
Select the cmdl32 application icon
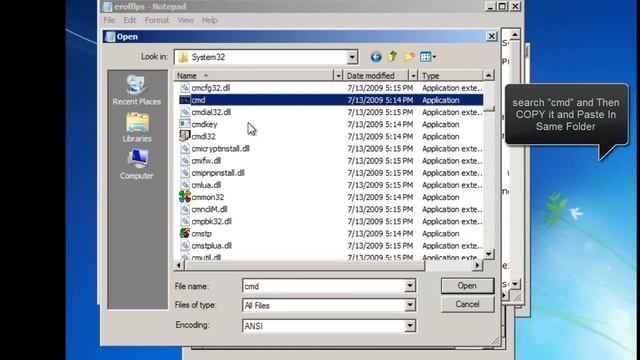coord(184,136)
